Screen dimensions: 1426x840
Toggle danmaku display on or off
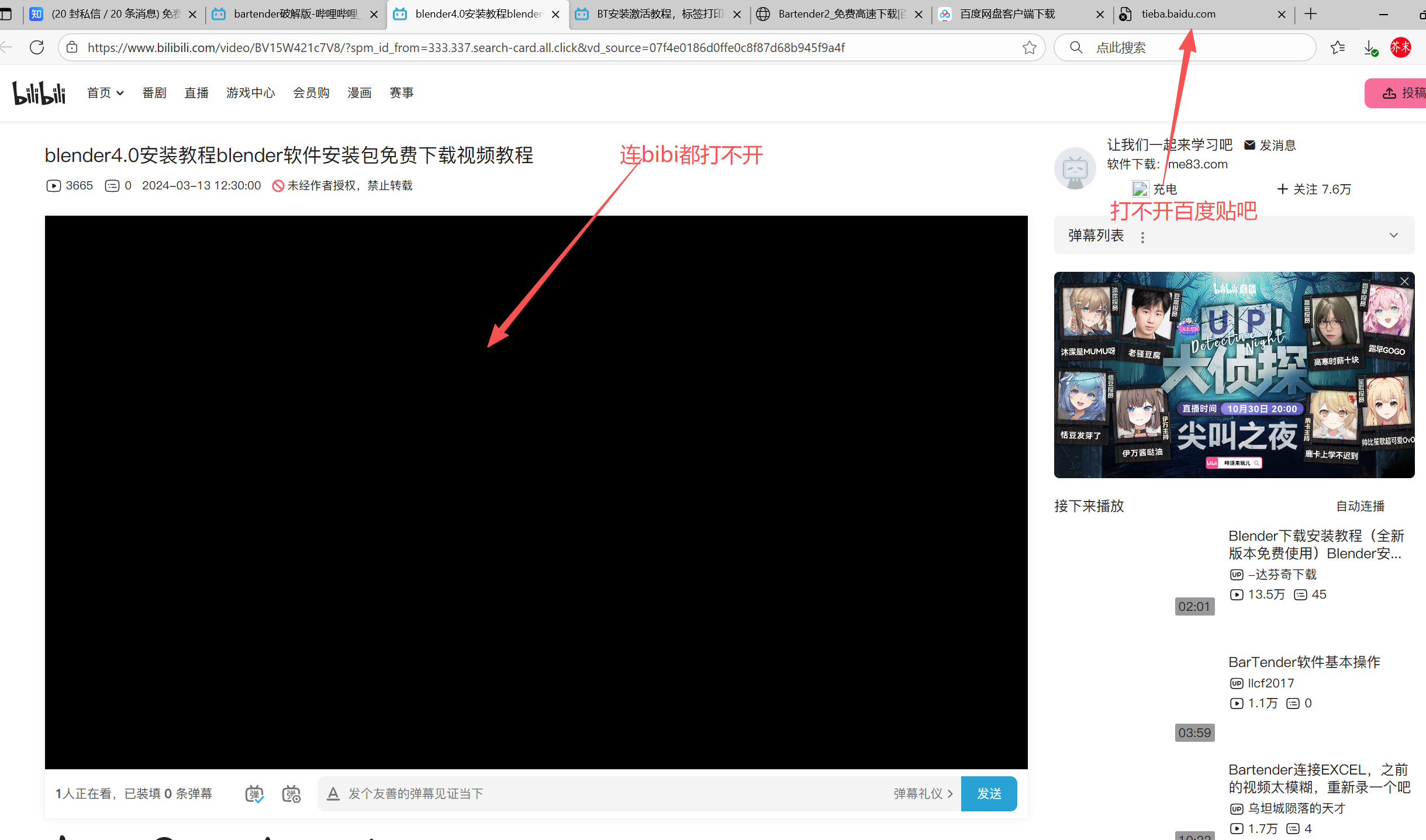pyautogui.click(x=254, y=794)
